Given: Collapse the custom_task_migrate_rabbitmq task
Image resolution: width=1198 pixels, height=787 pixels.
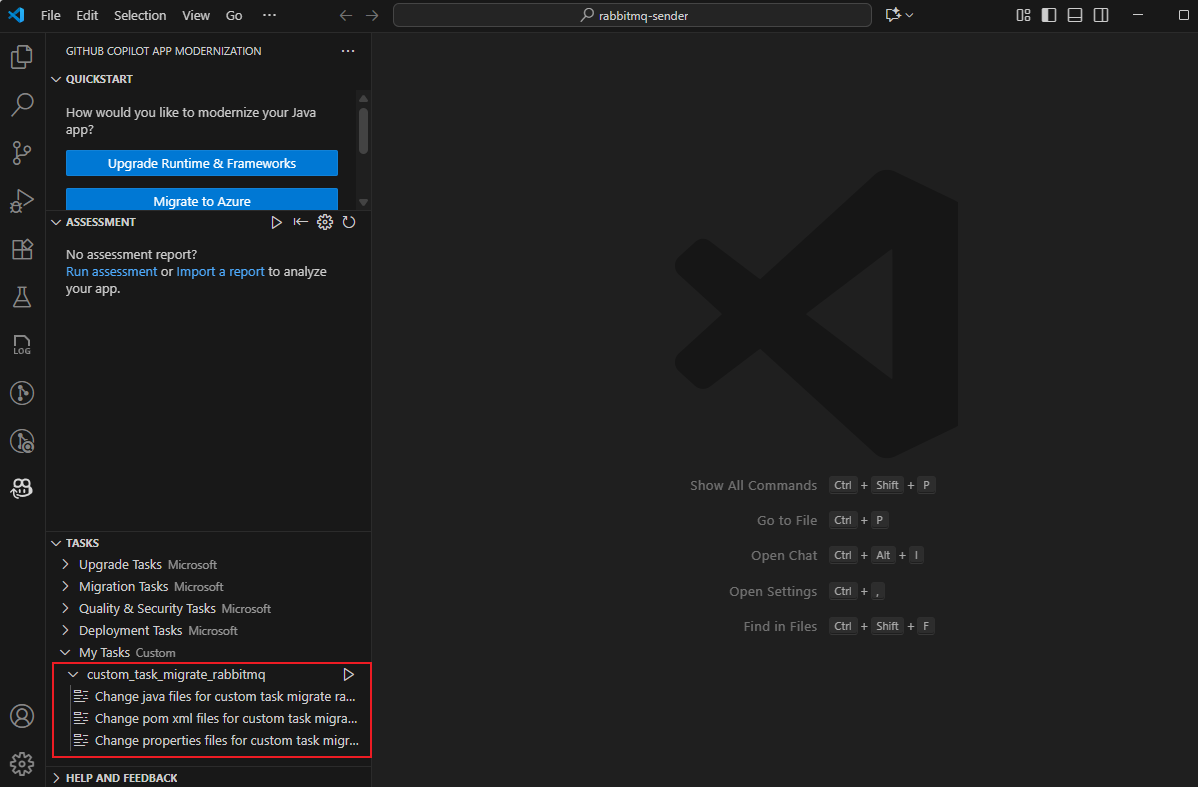Looking at the screenshot, I should [71, 674].
